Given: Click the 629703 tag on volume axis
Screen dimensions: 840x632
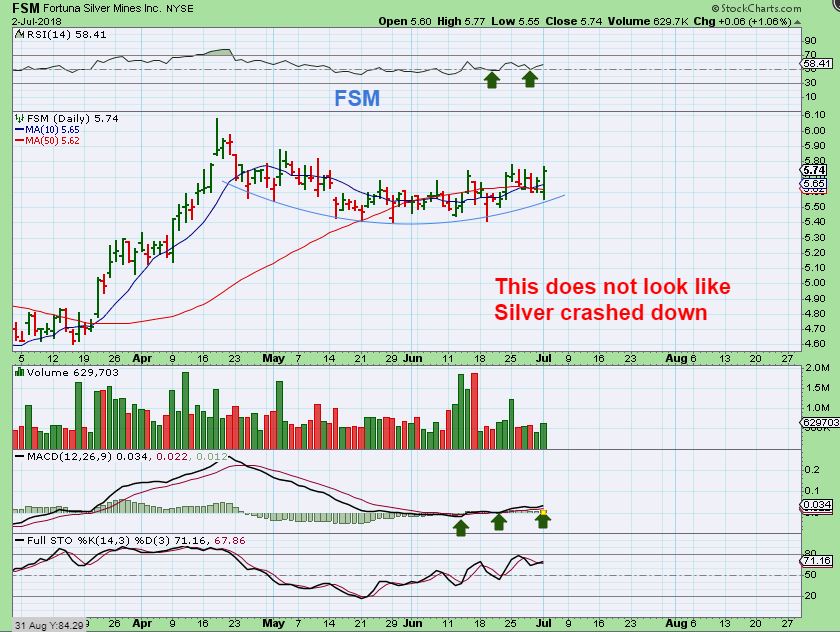Looking at the screenshot, I should [x=820, y=423].
